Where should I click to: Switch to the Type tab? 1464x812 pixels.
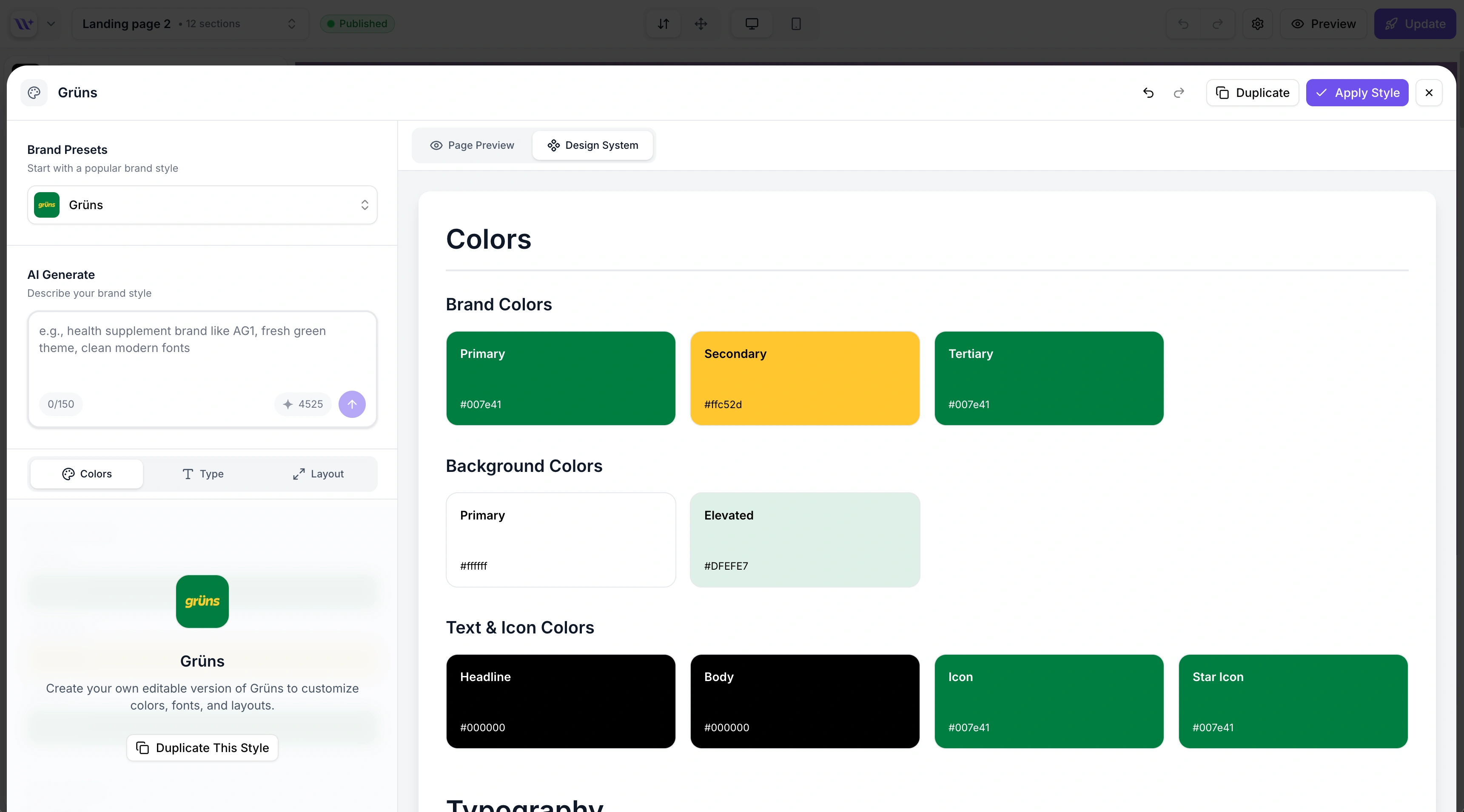[203, 474]
